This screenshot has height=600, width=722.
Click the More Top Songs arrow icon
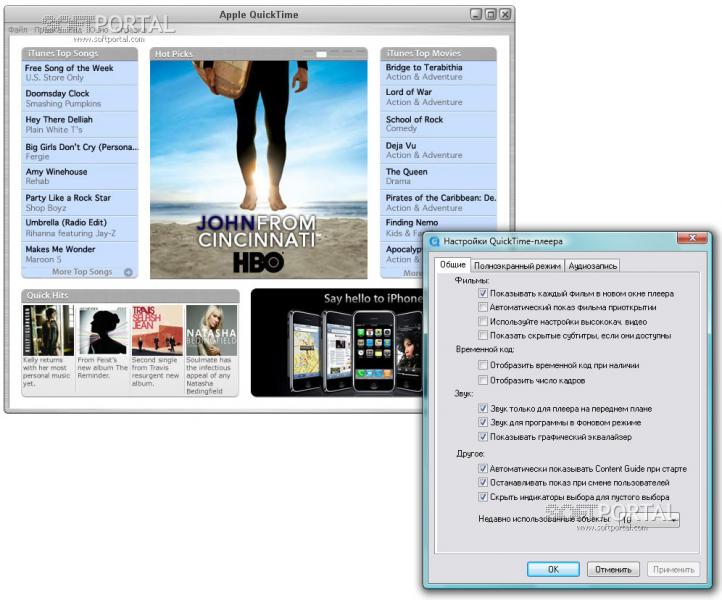click(128, 272)
